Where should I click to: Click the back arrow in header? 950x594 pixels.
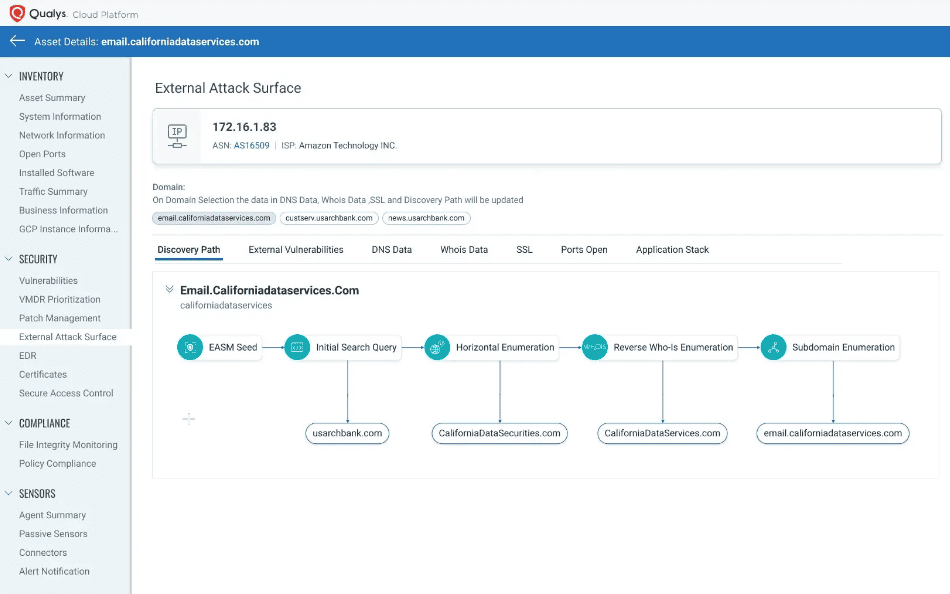(16, 41)
